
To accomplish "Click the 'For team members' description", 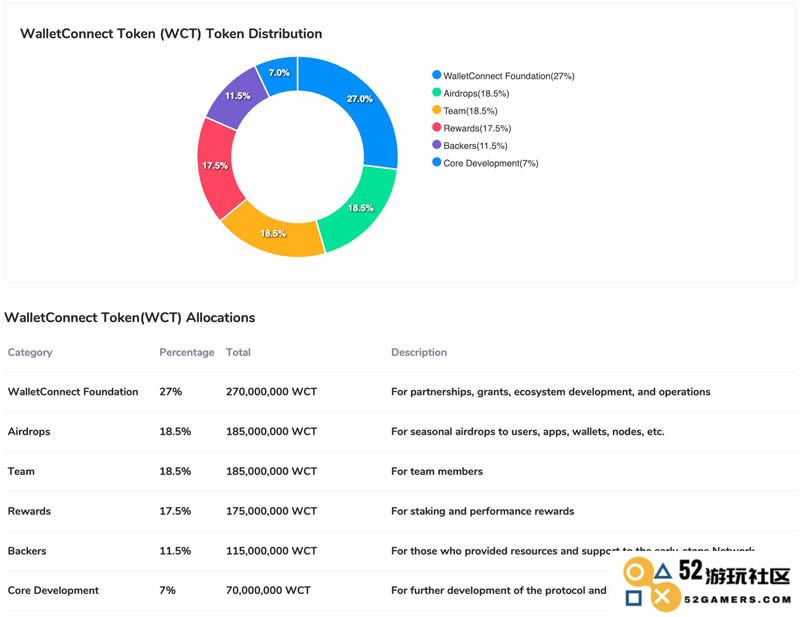I will tap(437, 471).
